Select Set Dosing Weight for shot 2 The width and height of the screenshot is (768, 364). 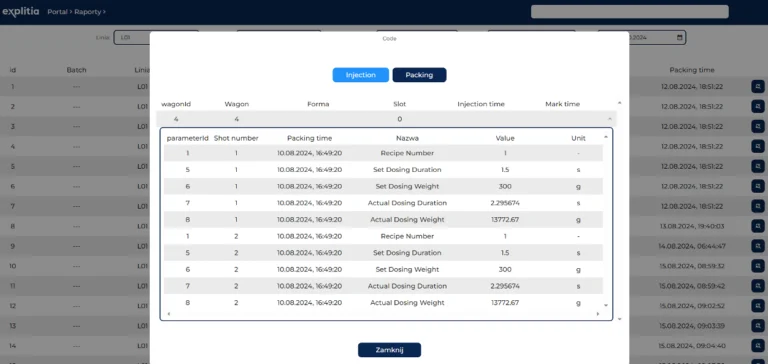tap(384, 269)
